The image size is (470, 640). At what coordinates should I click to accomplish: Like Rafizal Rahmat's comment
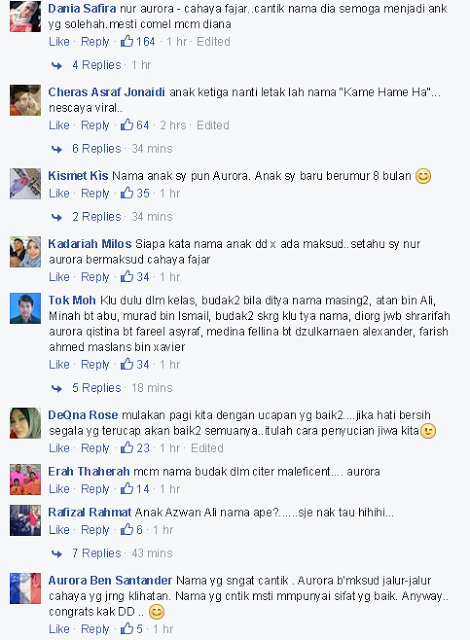click(59, 530)
